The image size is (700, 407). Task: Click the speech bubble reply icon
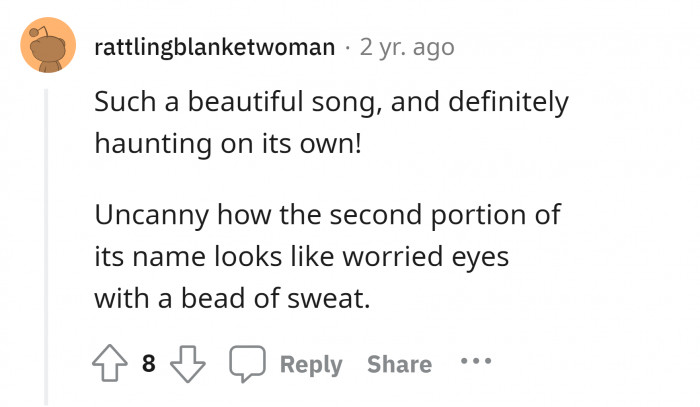pos(244,364)
